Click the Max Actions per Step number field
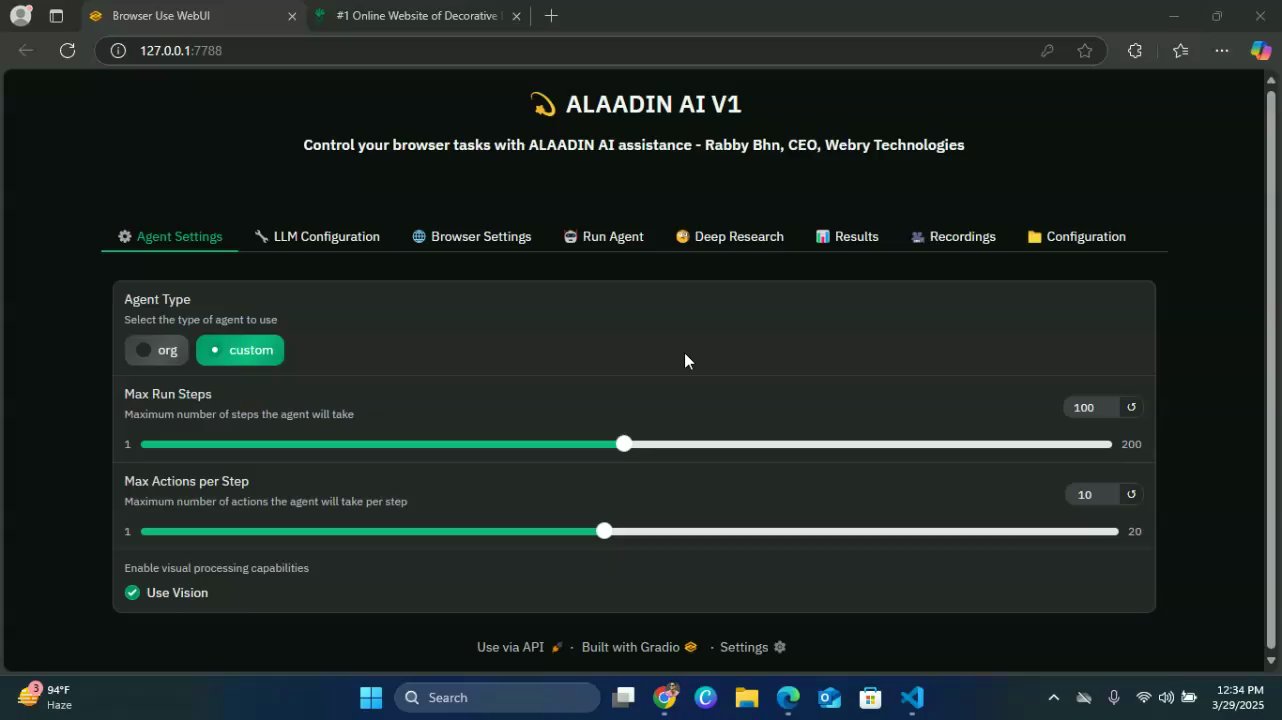Image resolution: width=1282 pixels, height=720 pixels. click(1092, 494)
